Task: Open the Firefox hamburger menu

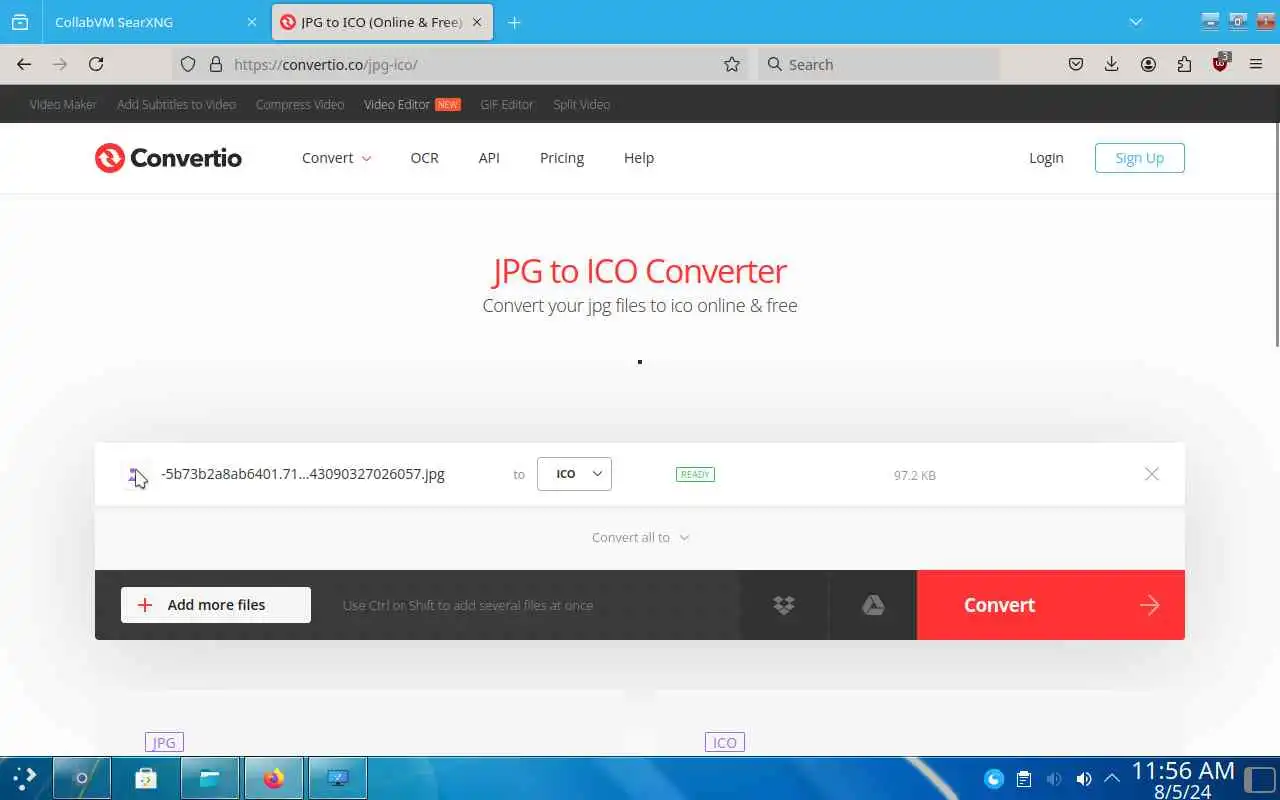Action: pyautogui.click(x=1256, y=64)
